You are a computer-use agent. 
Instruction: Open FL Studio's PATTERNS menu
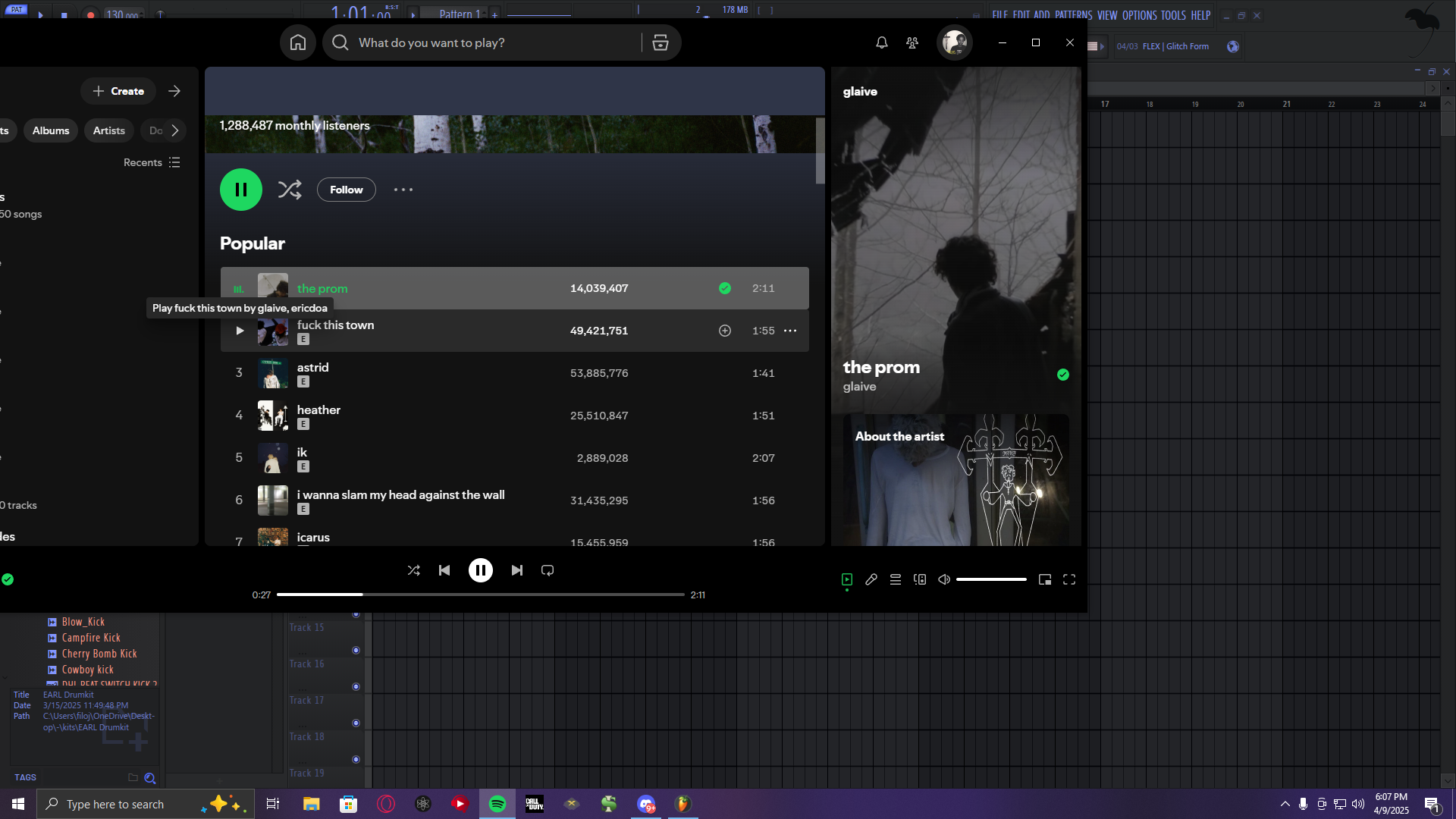point(1073,15)
